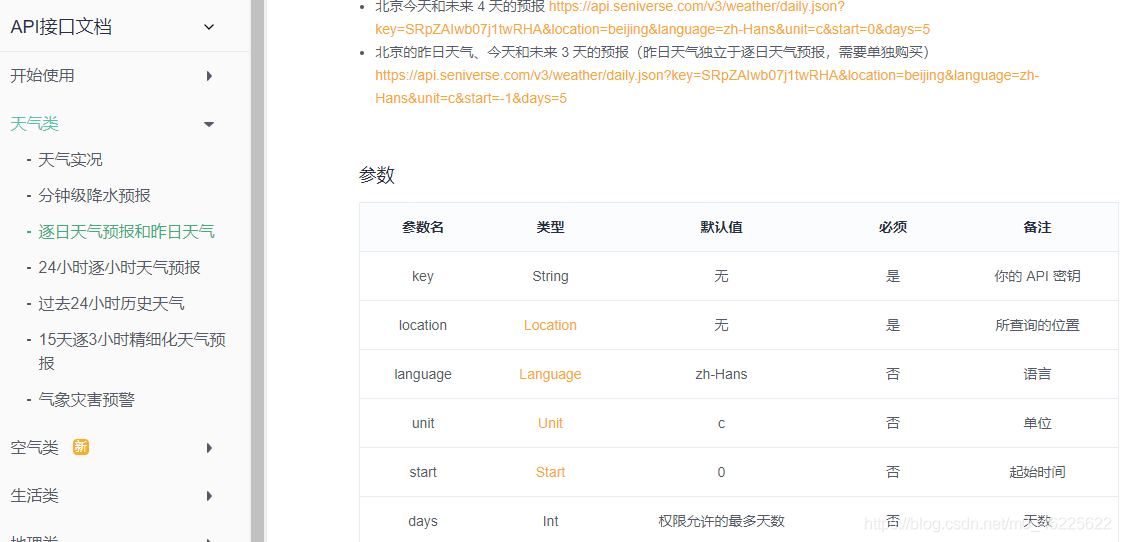Click the location parameter name cell
Viewport: 1121px width, 542px height.
[423, 325]
